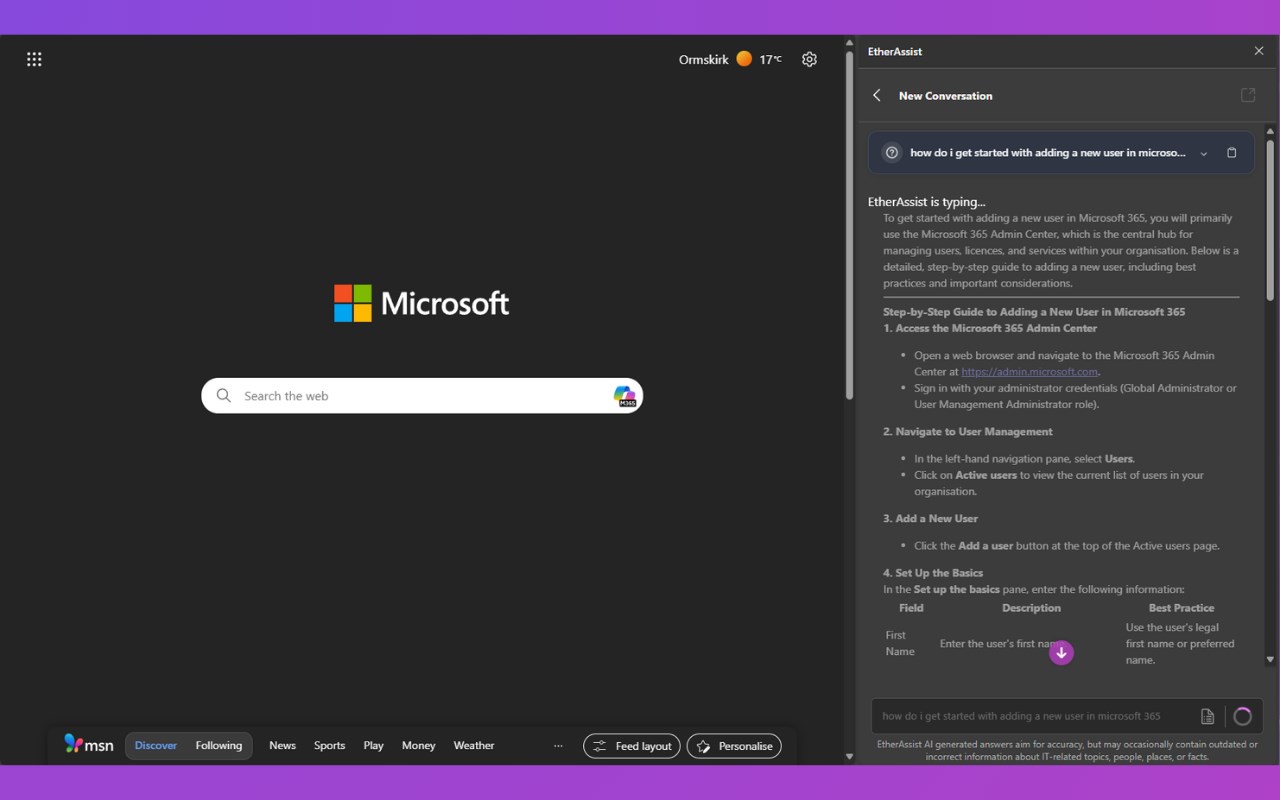
Task: Click the EtherAssist panel title
Action: tap(895, 51)
